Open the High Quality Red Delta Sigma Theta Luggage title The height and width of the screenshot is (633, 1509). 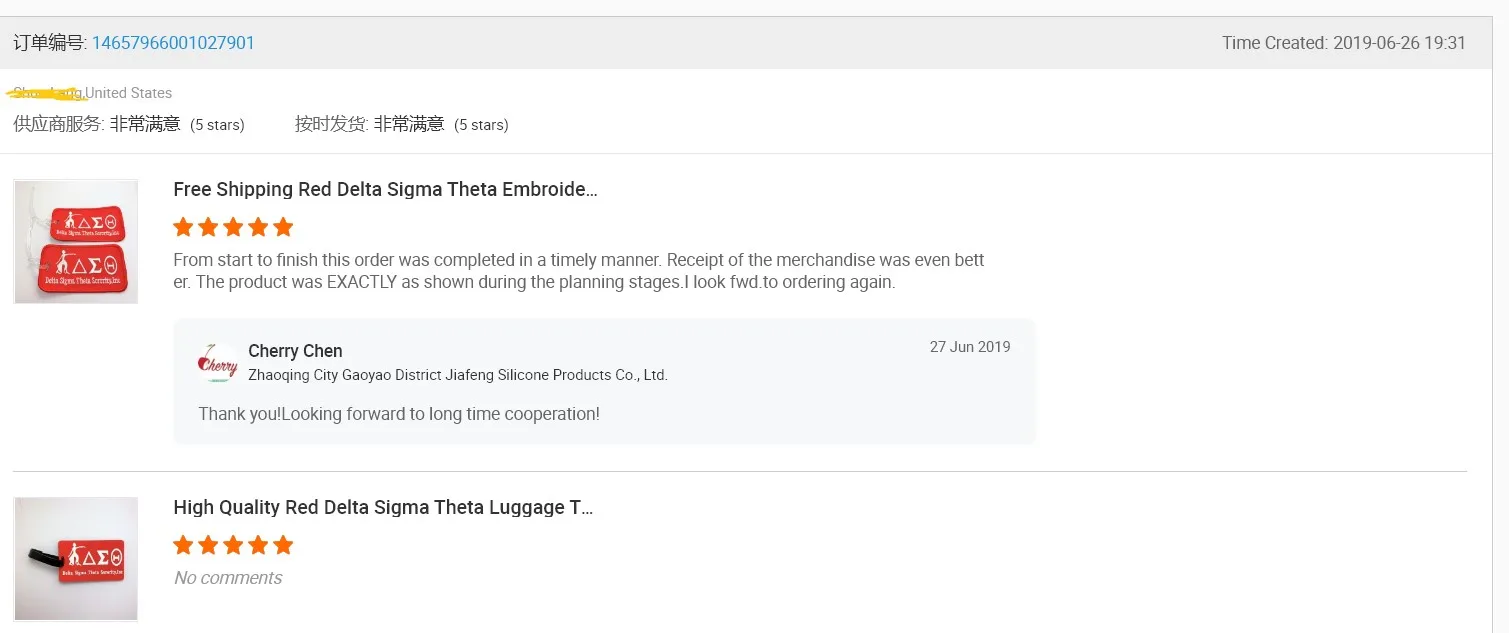pos(383,508)
